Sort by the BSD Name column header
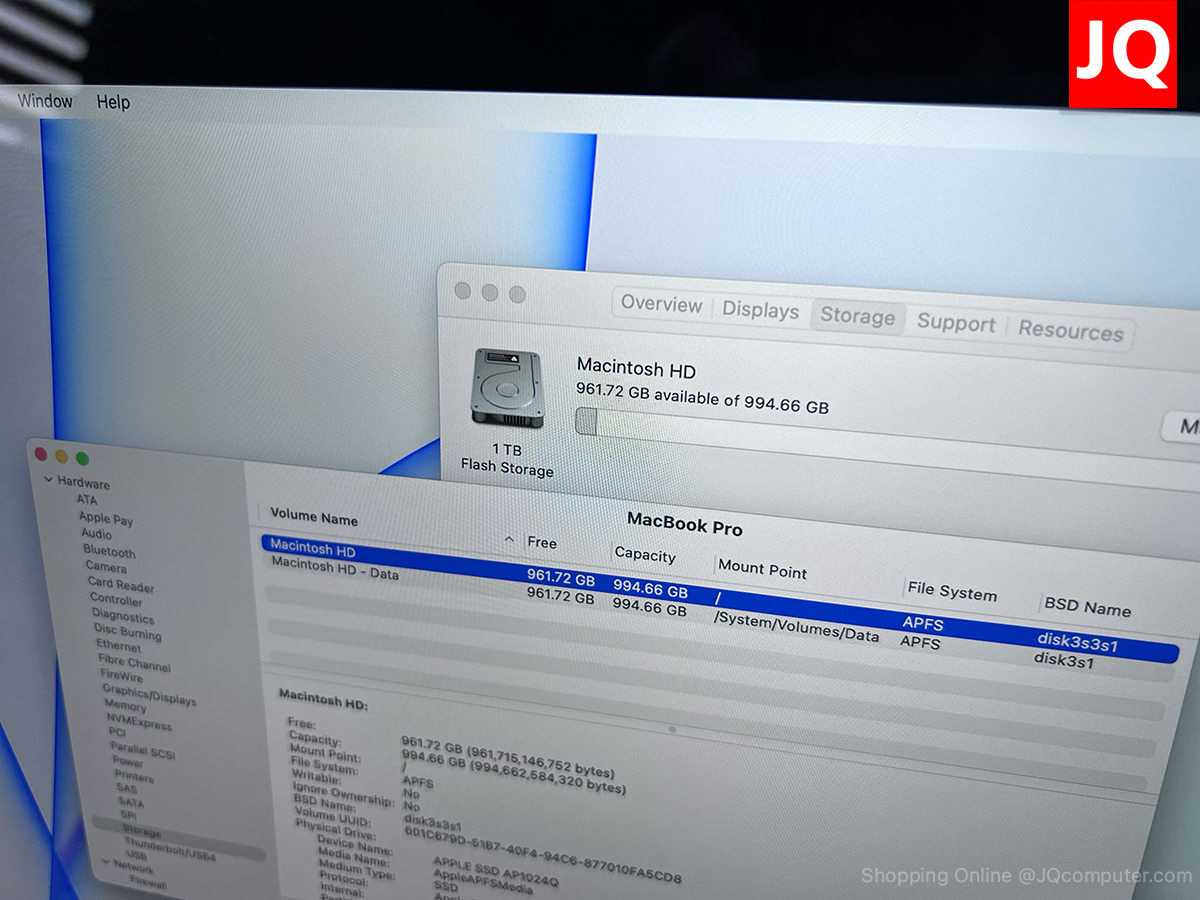 pos(1088,607)
